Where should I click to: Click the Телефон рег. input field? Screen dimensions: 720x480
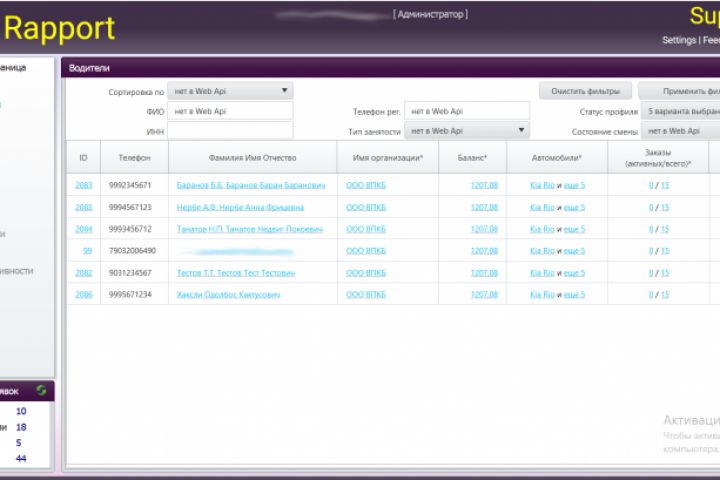point(467,111)
